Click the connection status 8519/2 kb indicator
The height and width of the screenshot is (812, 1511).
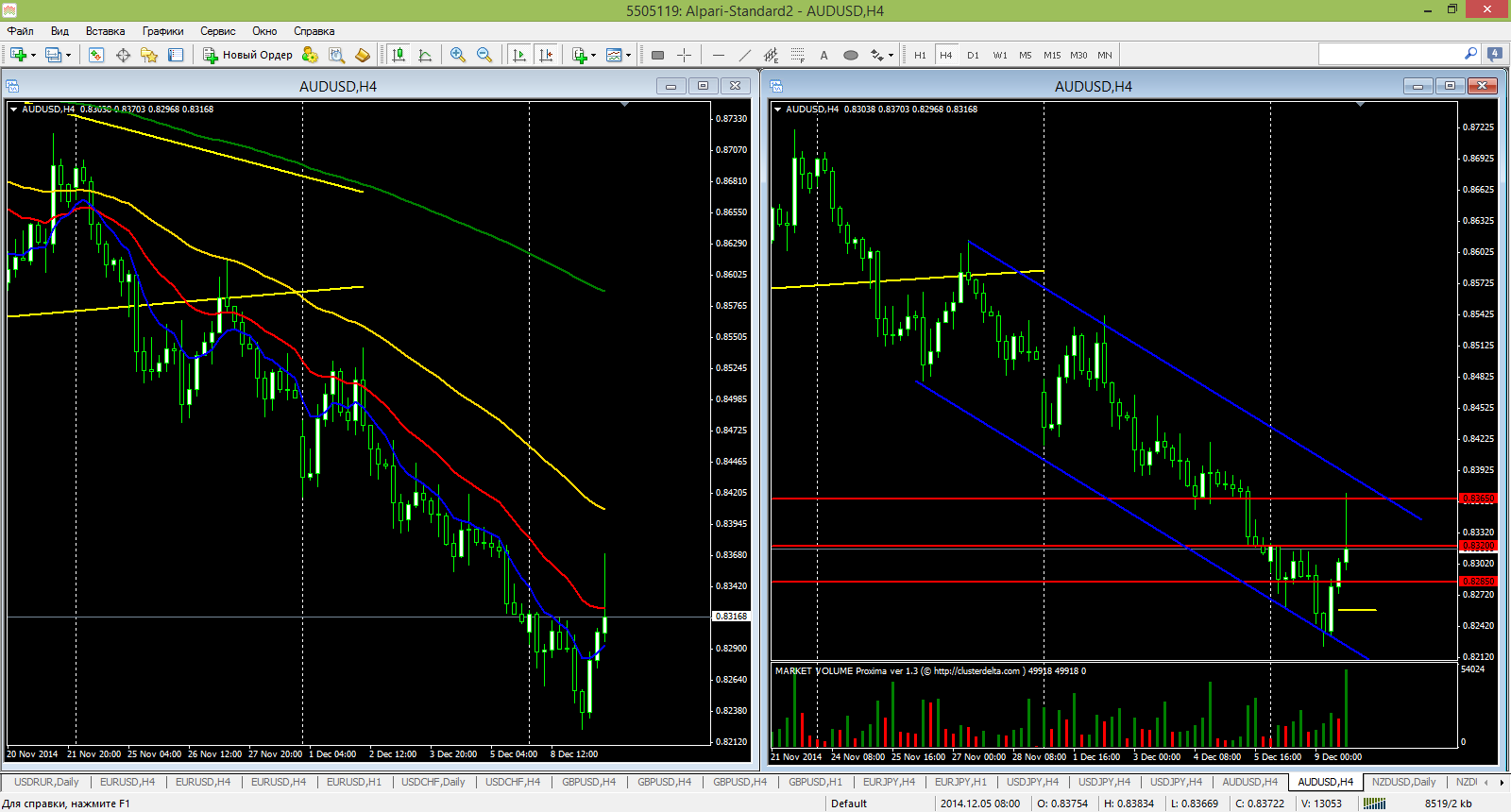[x=1448, y=804]
